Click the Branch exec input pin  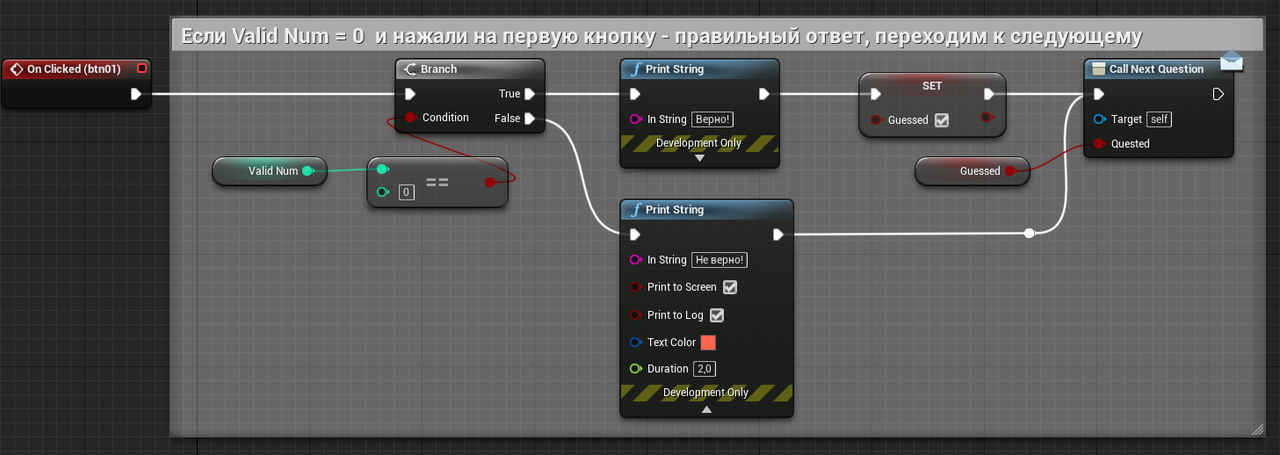(x=410, y=94)
